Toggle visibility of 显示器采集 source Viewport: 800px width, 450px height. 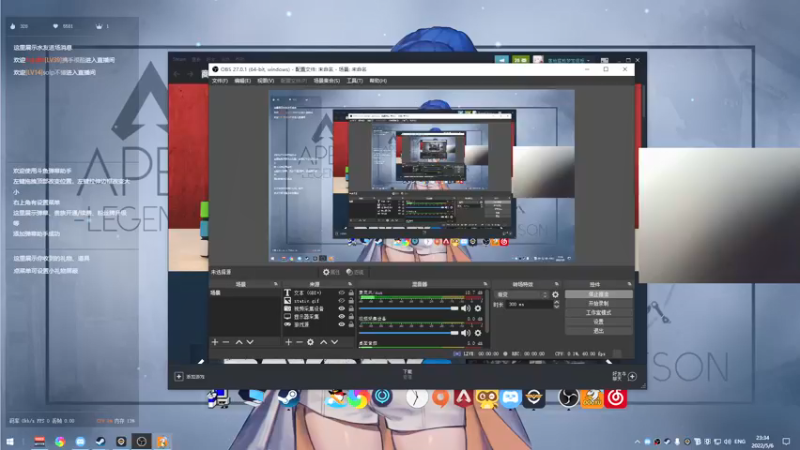341,317
